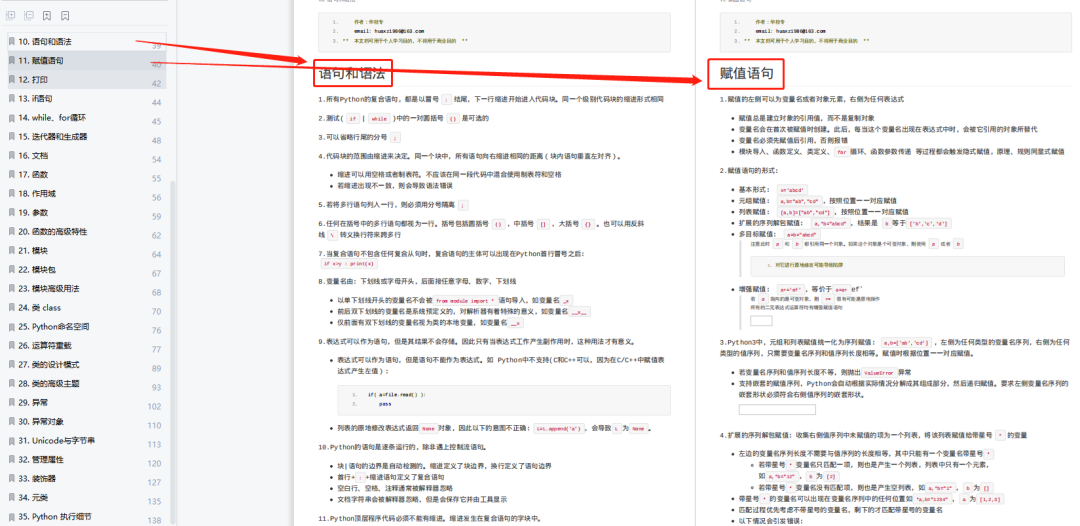Click bookmark icon beside 25. Python命名空间
Image resolution: width=1080 pixels, height=526 pixels.
pyautogui.click(x=11, y=326)
